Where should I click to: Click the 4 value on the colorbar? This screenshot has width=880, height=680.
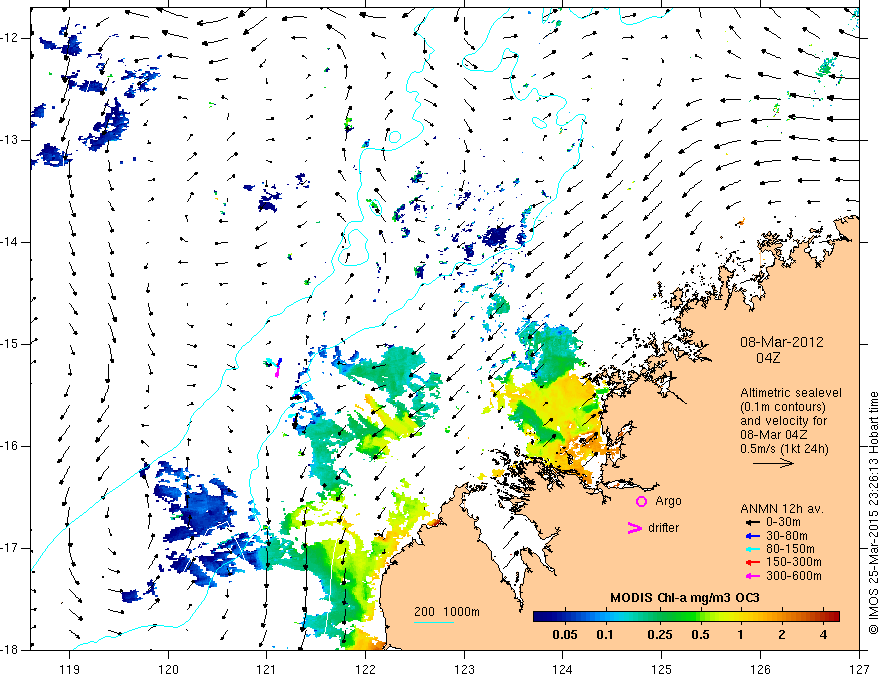[x=823, y=635]
